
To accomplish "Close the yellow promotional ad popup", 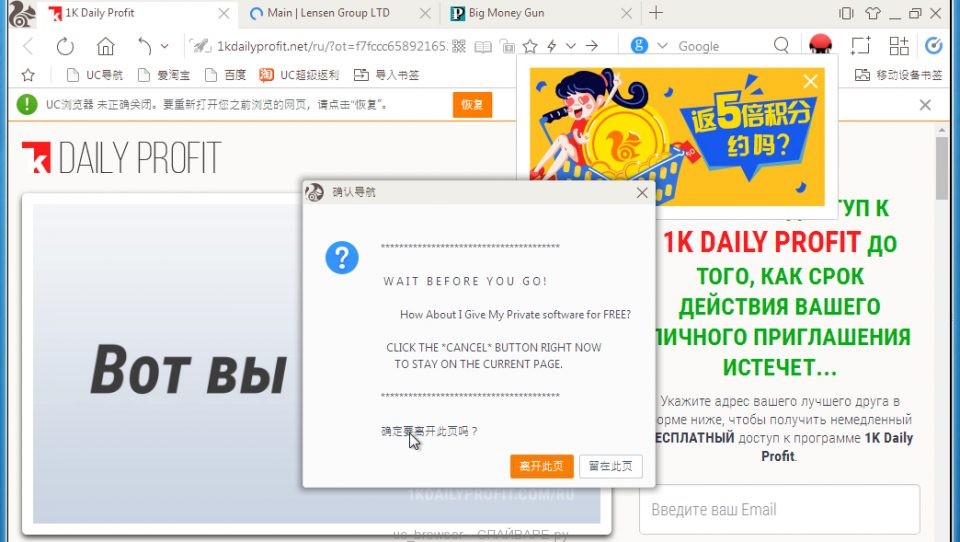I will 811,81.
